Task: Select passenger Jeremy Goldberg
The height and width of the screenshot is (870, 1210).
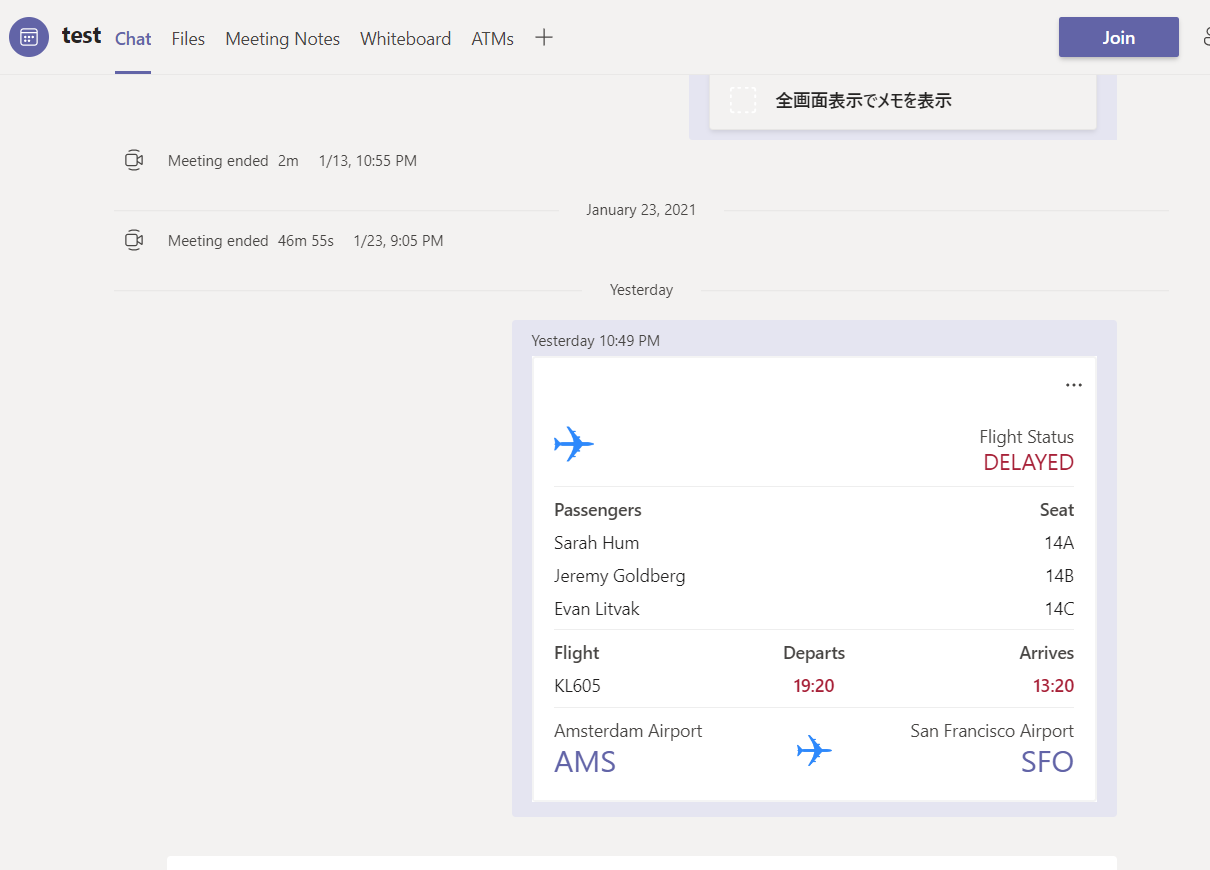Action: pyautogui.click(x=620, y=576)
